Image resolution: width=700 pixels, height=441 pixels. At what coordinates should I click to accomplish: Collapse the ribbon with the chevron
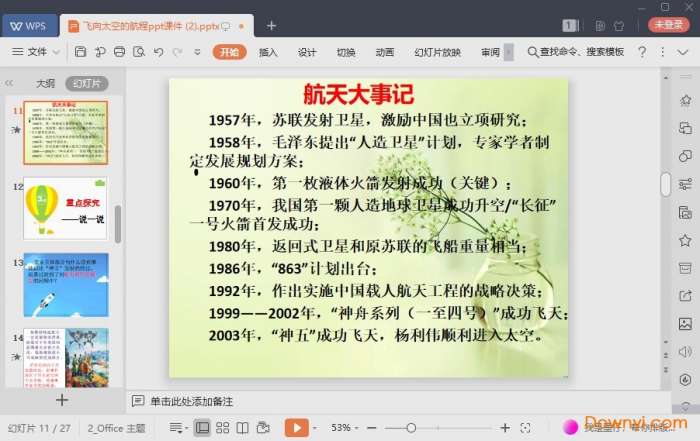tap(683, 52)
